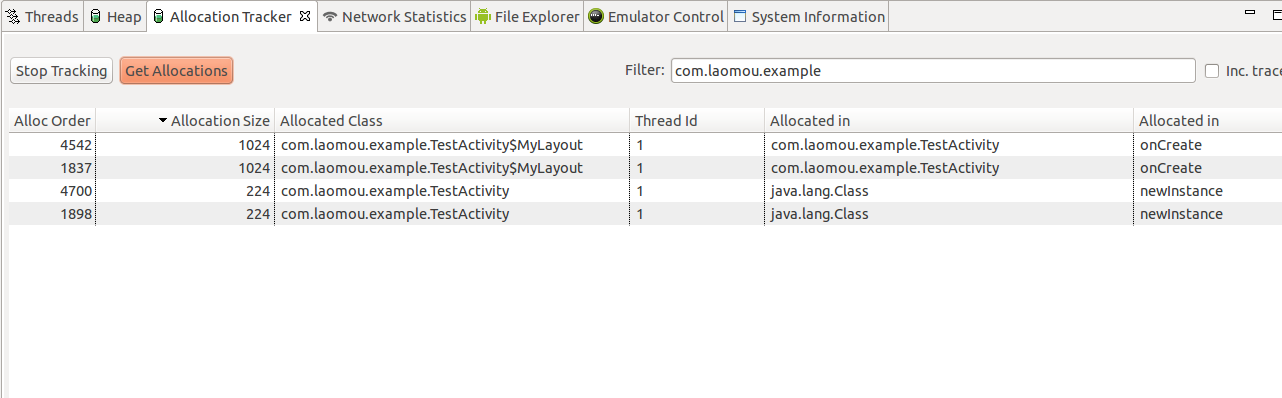Select the Allocation Tracker tab
1282x398 pixels.
click(232, 17)
